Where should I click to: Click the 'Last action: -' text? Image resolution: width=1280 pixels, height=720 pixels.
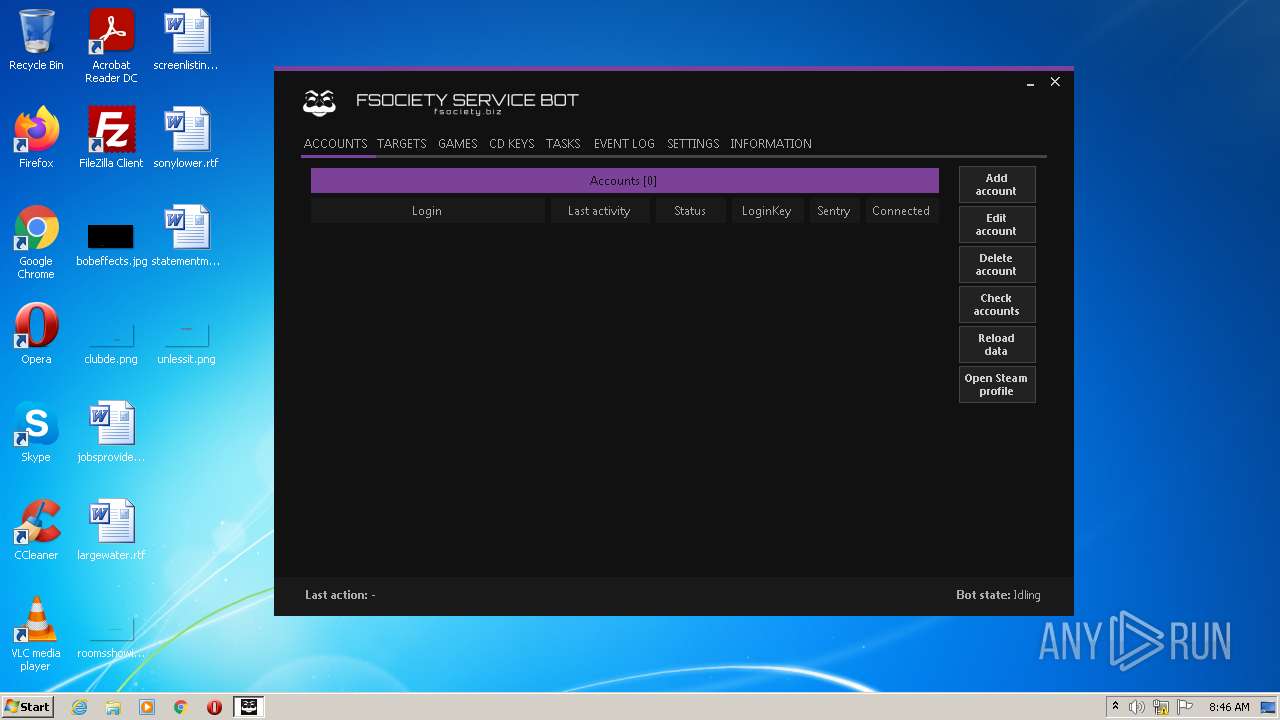[x=340, y=595]
